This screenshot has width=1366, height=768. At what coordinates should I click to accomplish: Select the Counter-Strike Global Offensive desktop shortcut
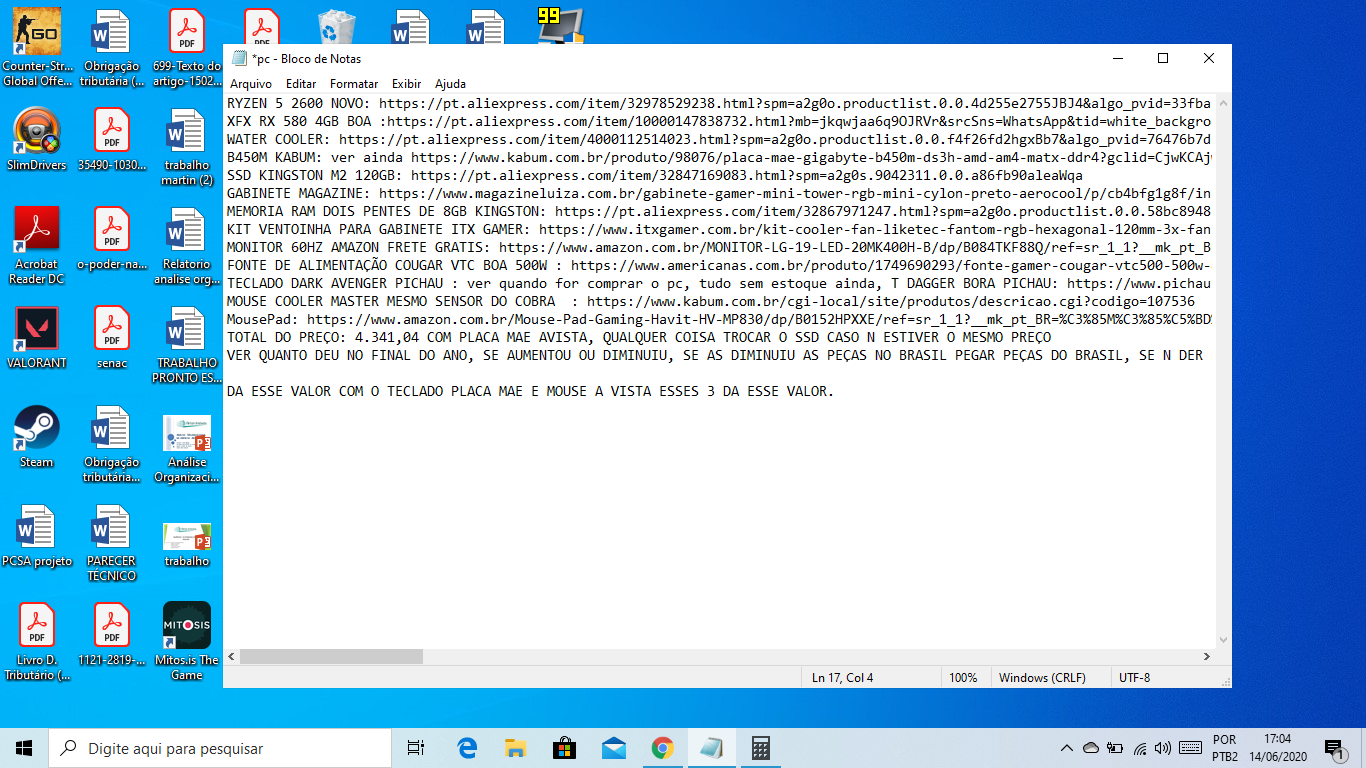point(37,47)
